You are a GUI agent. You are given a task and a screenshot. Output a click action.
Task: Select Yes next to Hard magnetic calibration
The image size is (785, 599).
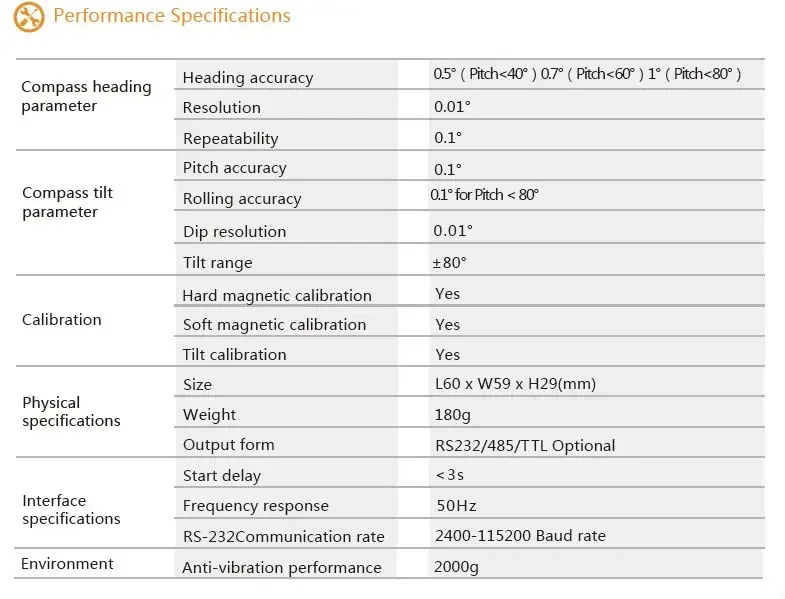point(447,293)
